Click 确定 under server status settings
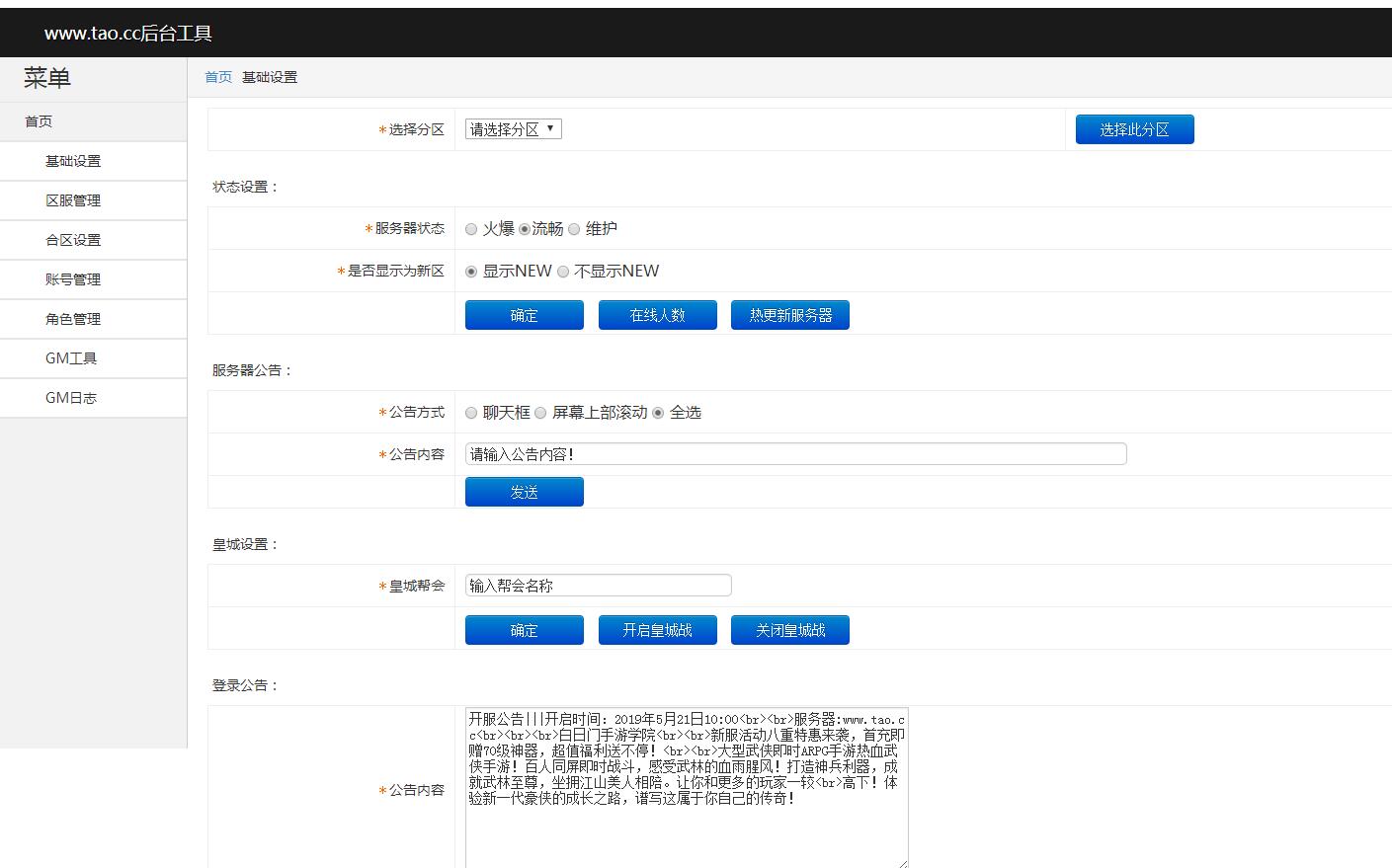This screenshot has width=1392, height=868. coord(524,315)
